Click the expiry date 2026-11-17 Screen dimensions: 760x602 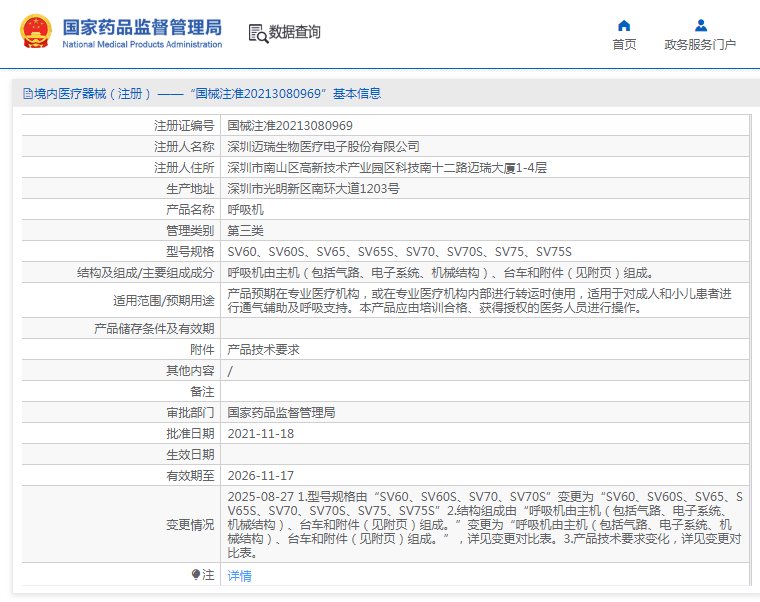click(x=261, y=476)
